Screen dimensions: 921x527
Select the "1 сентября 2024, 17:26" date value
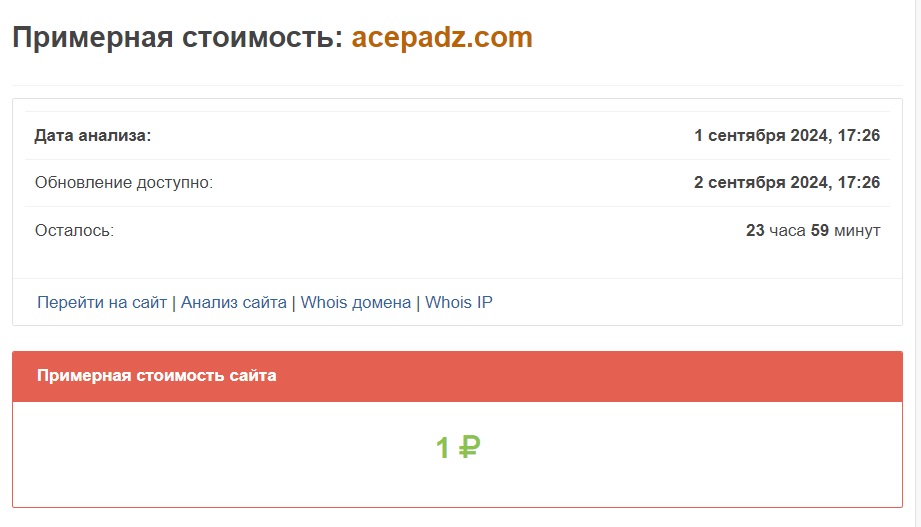coord(787,135)
